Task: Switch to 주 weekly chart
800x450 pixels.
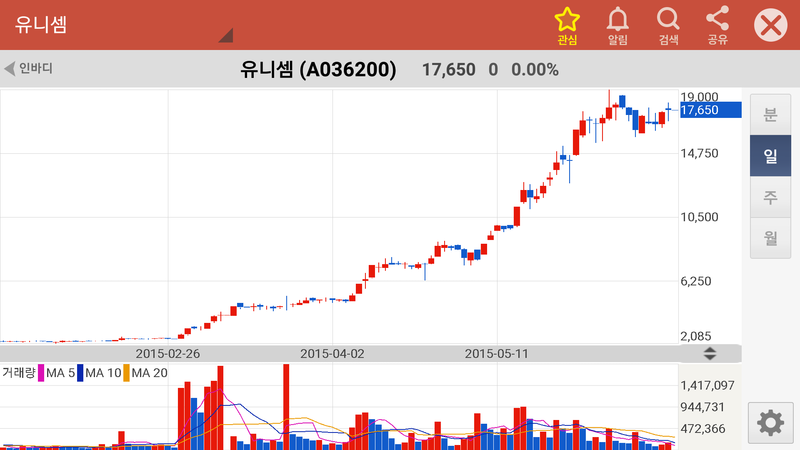Action: pos(770,197)
